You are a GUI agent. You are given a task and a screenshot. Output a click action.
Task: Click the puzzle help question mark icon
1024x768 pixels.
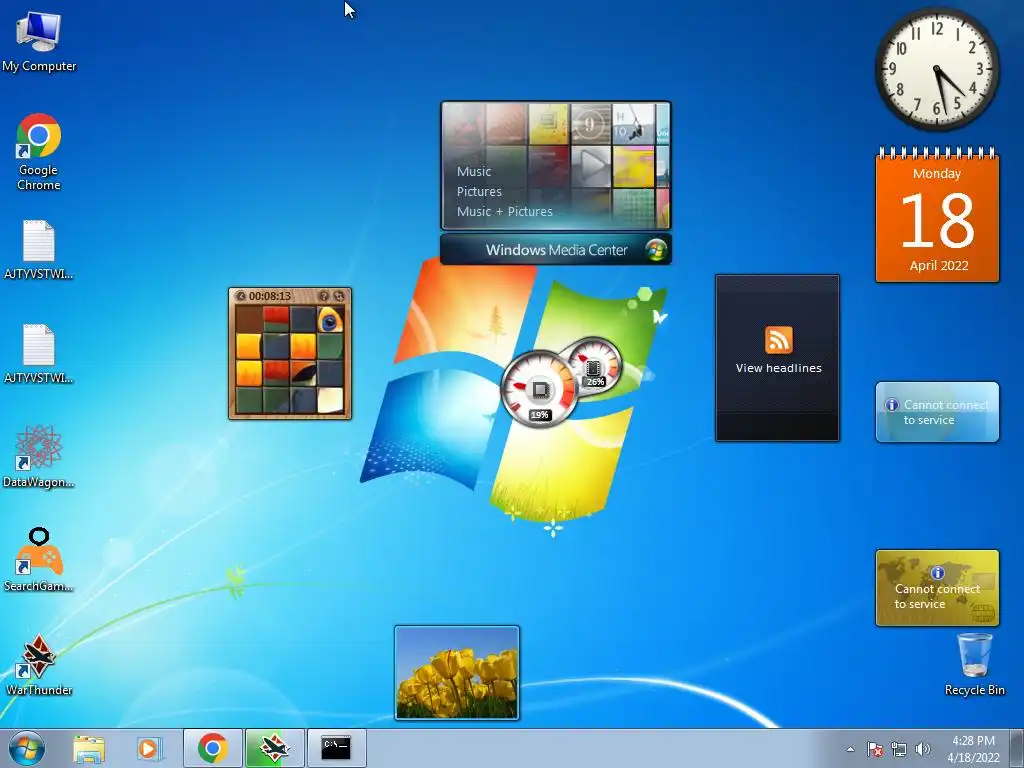(324, 296)
